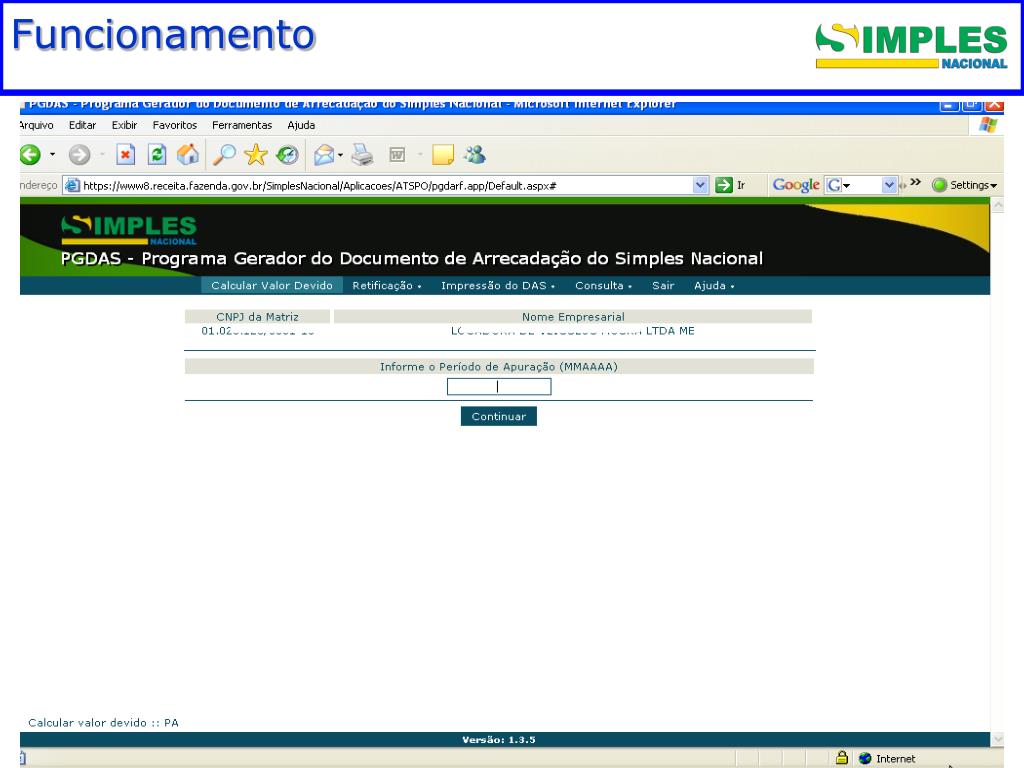The image size is (1024, 768).
Task: Go to the Home page icon
Action: [188, 155]
